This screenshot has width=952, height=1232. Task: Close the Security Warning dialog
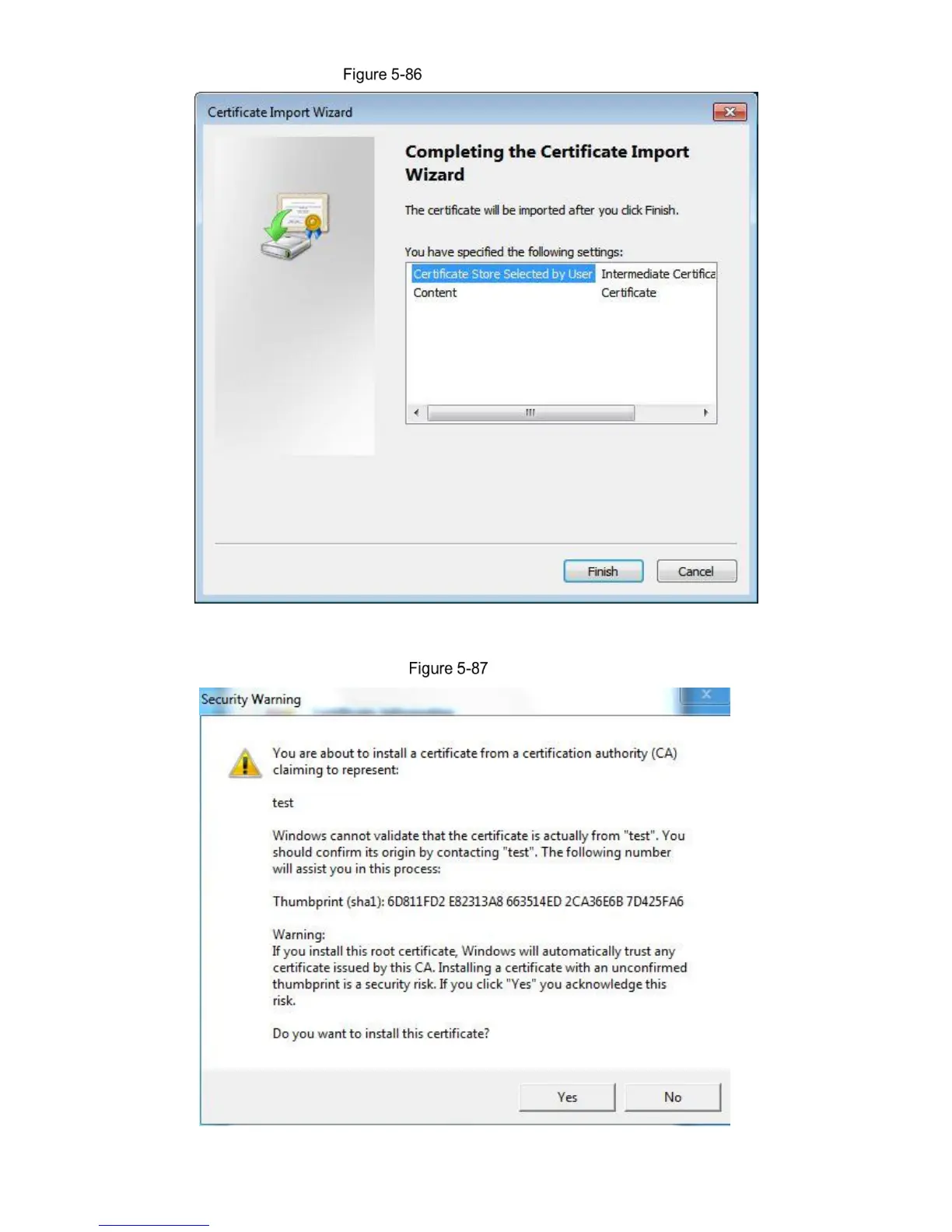click(x=705, y=695)
